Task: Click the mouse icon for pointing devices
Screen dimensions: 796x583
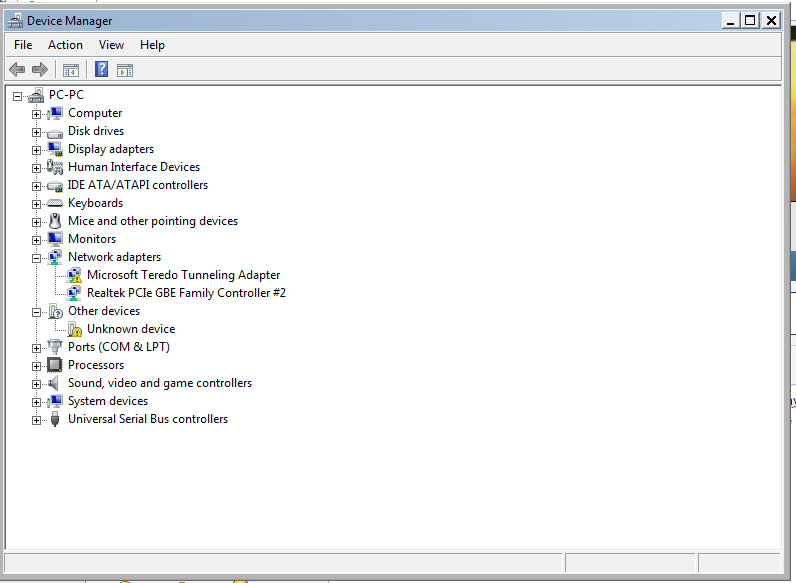Action: pos(55,221)
